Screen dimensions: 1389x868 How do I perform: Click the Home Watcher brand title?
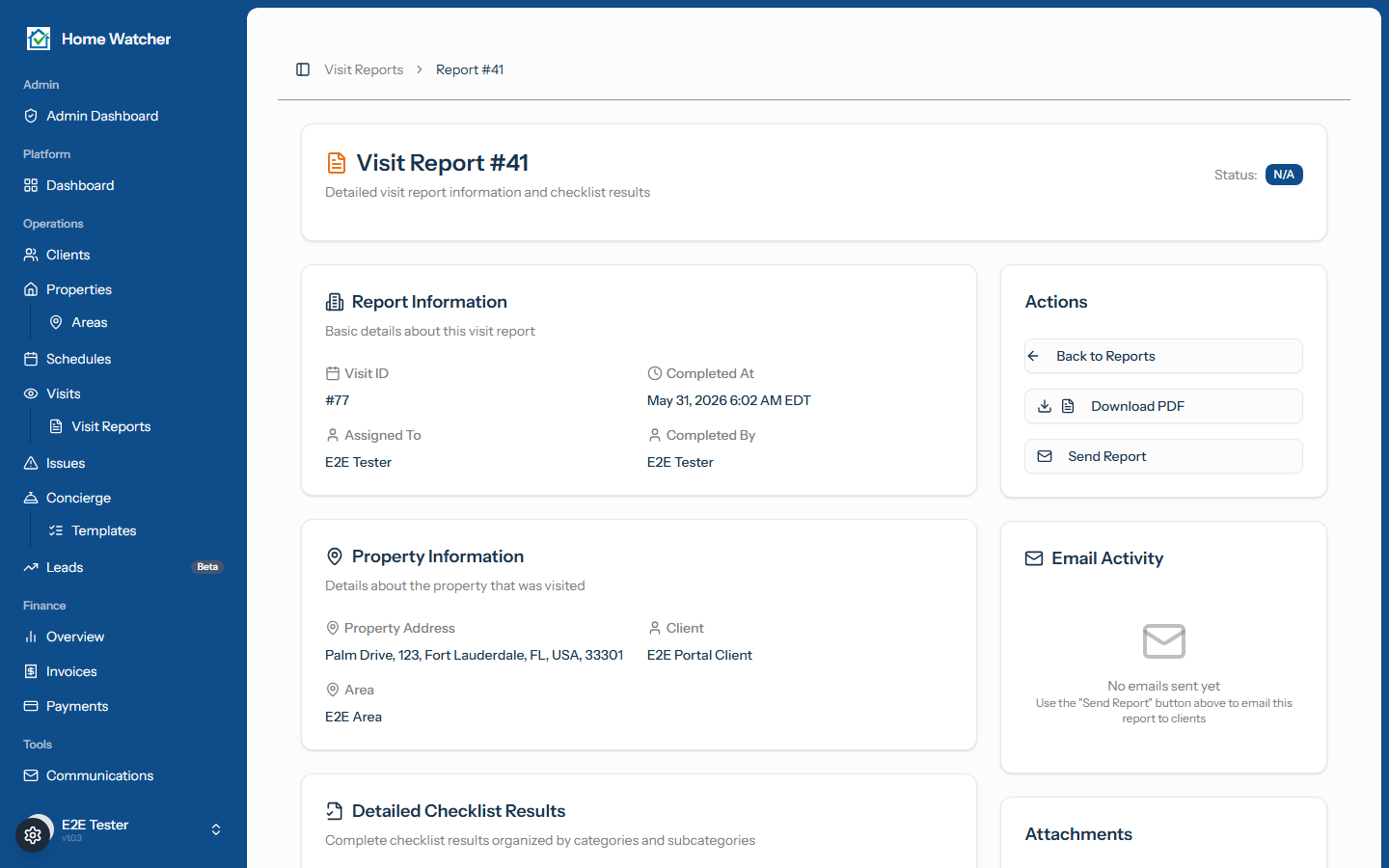tap(116, 39)
